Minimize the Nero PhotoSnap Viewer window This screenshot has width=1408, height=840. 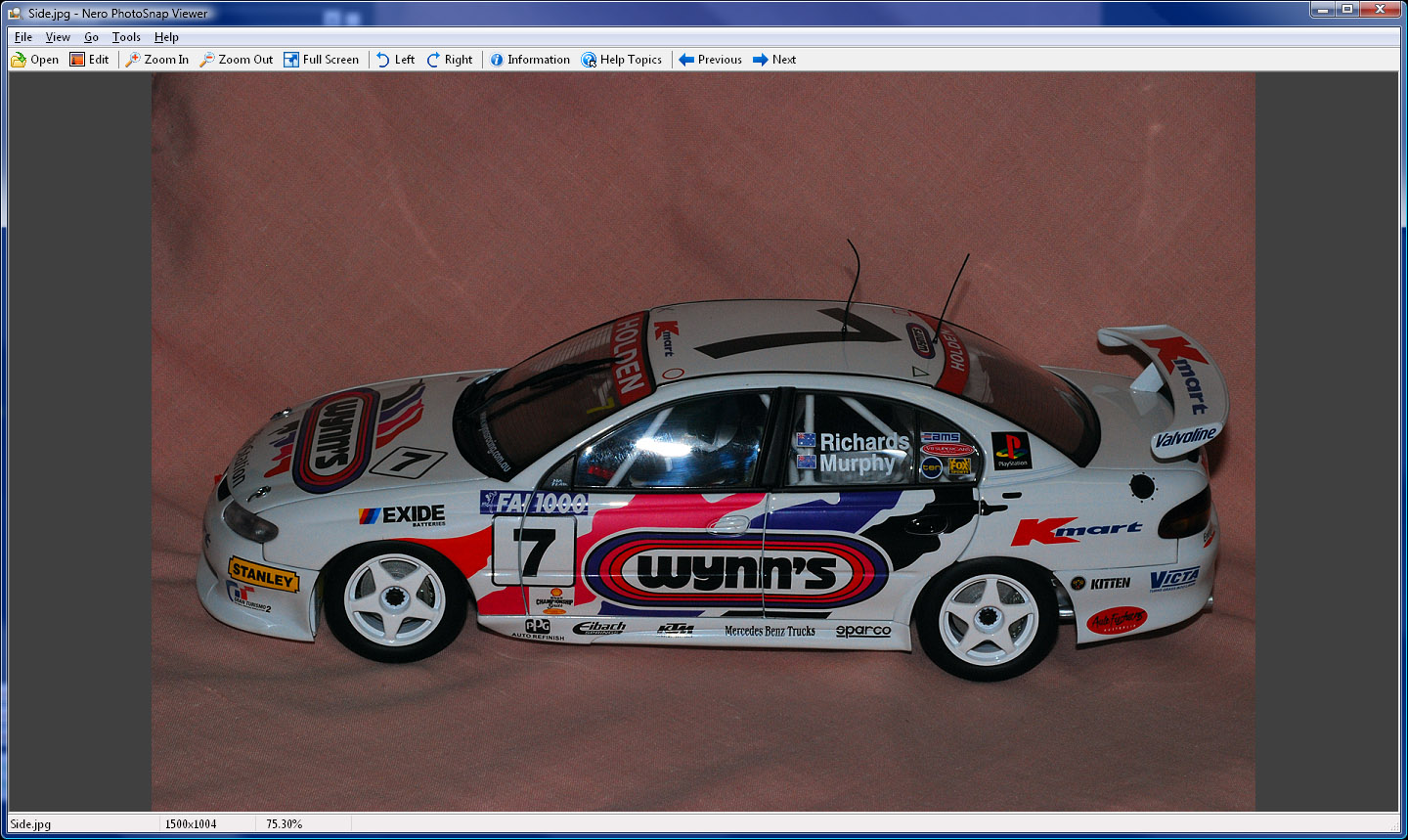[x=1324, y=9]
